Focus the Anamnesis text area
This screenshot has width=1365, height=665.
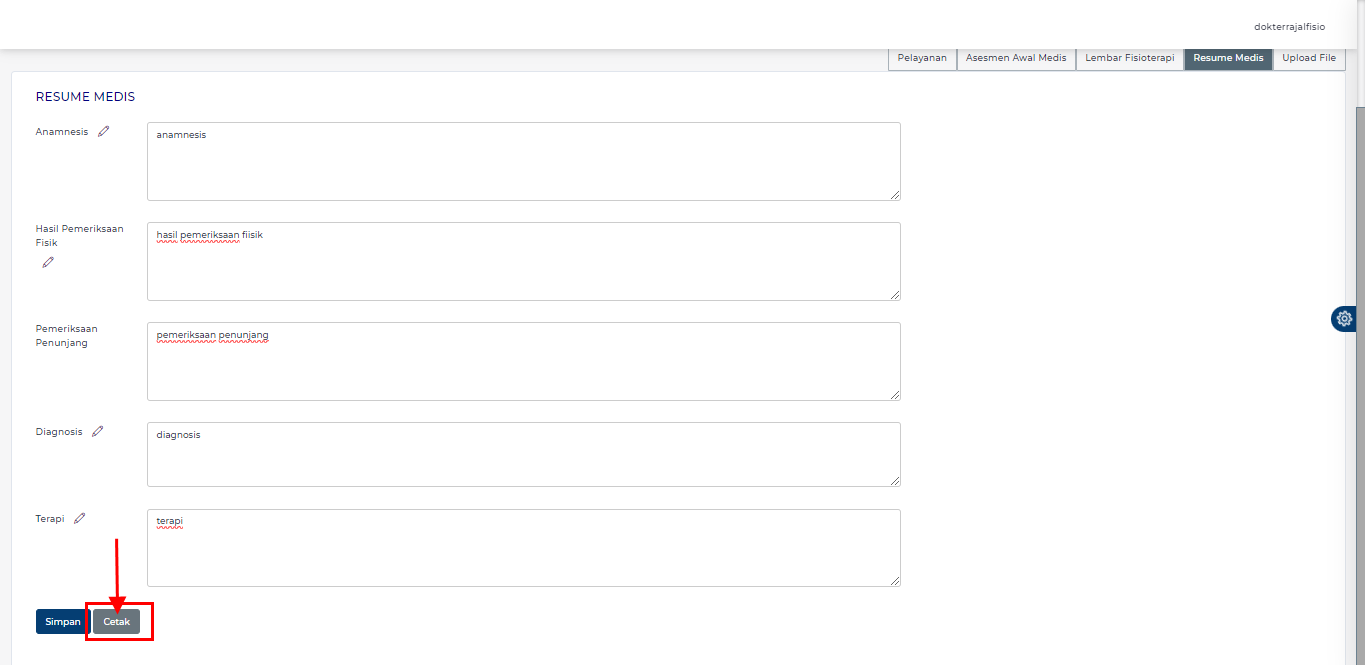click(523, 161)
